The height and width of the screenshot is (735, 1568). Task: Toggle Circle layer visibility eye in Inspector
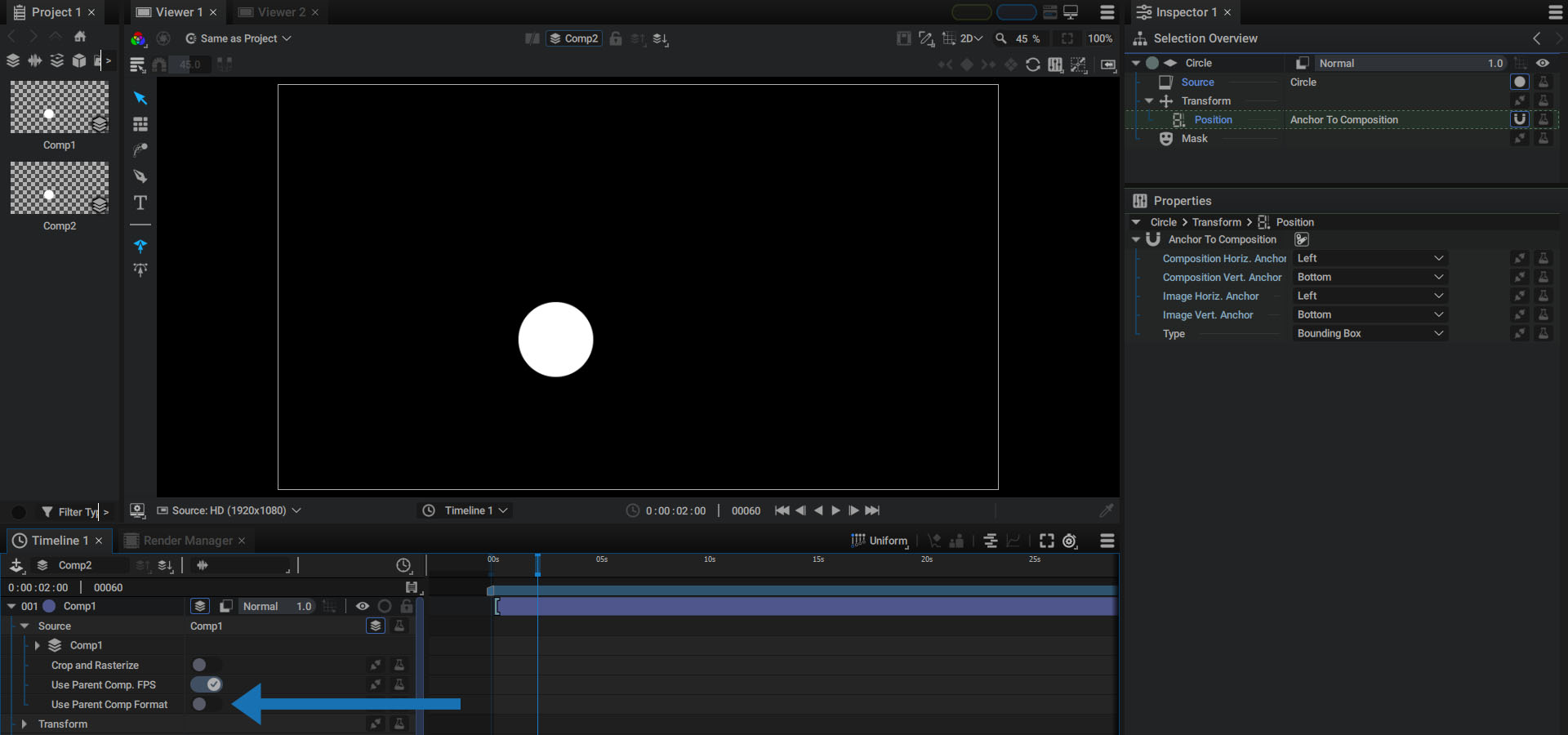coord(1543,63)
